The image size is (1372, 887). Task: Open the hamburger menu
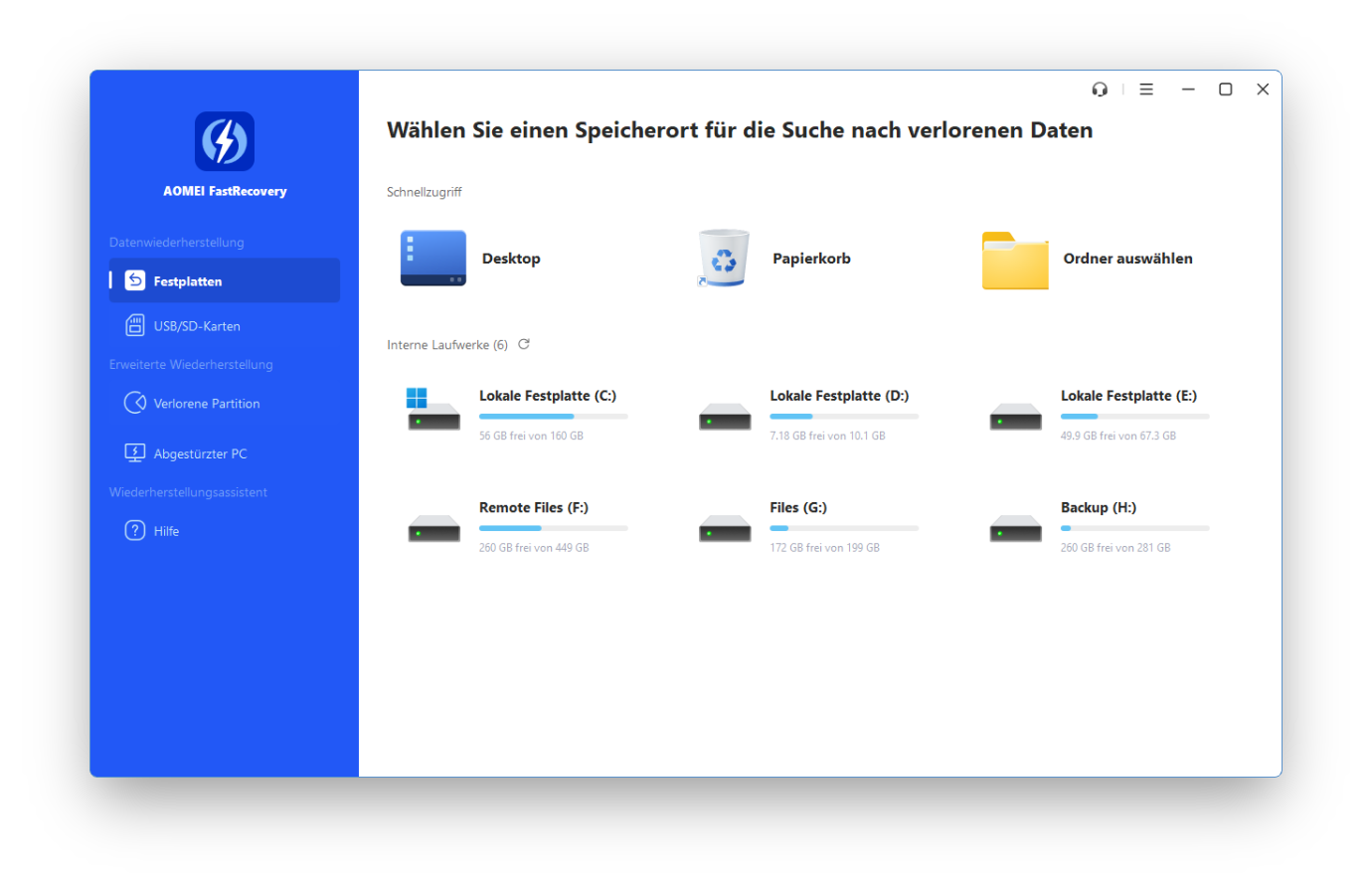coord(1146,89)
